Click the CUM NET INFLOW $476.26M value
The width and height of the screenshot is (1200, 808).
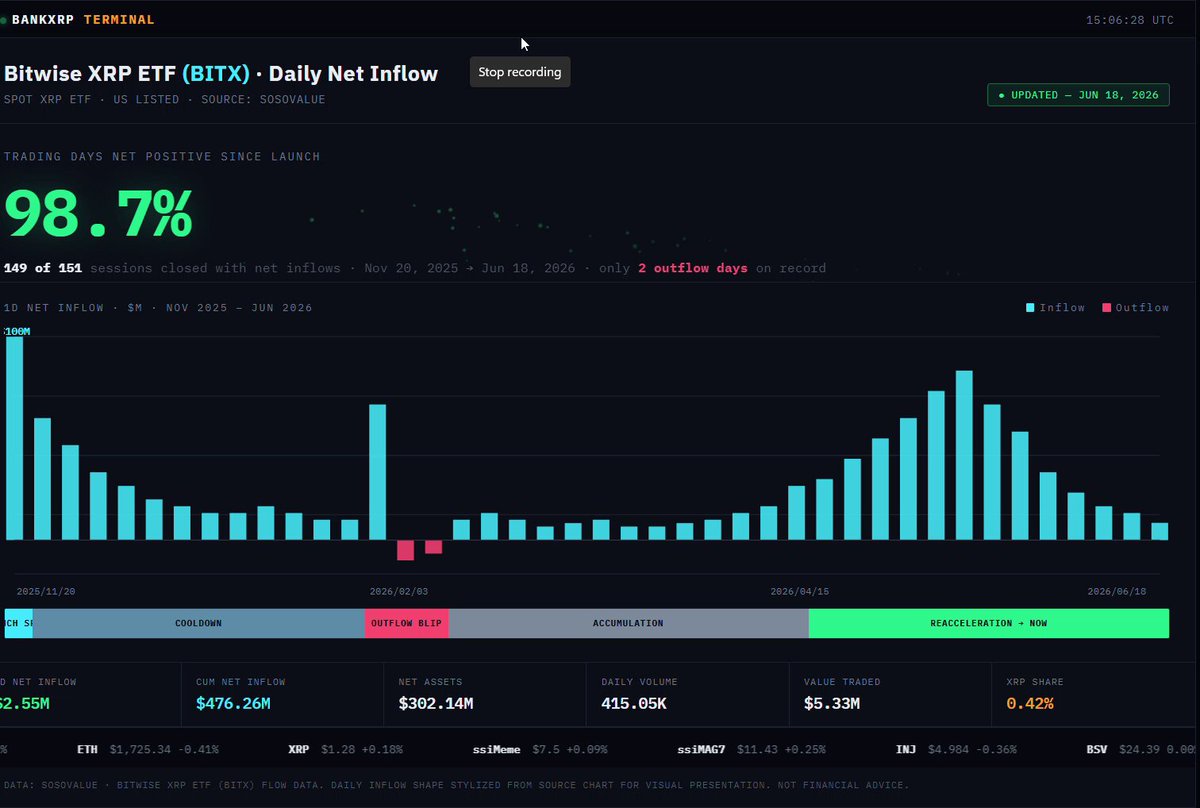[x=233, y=703]
